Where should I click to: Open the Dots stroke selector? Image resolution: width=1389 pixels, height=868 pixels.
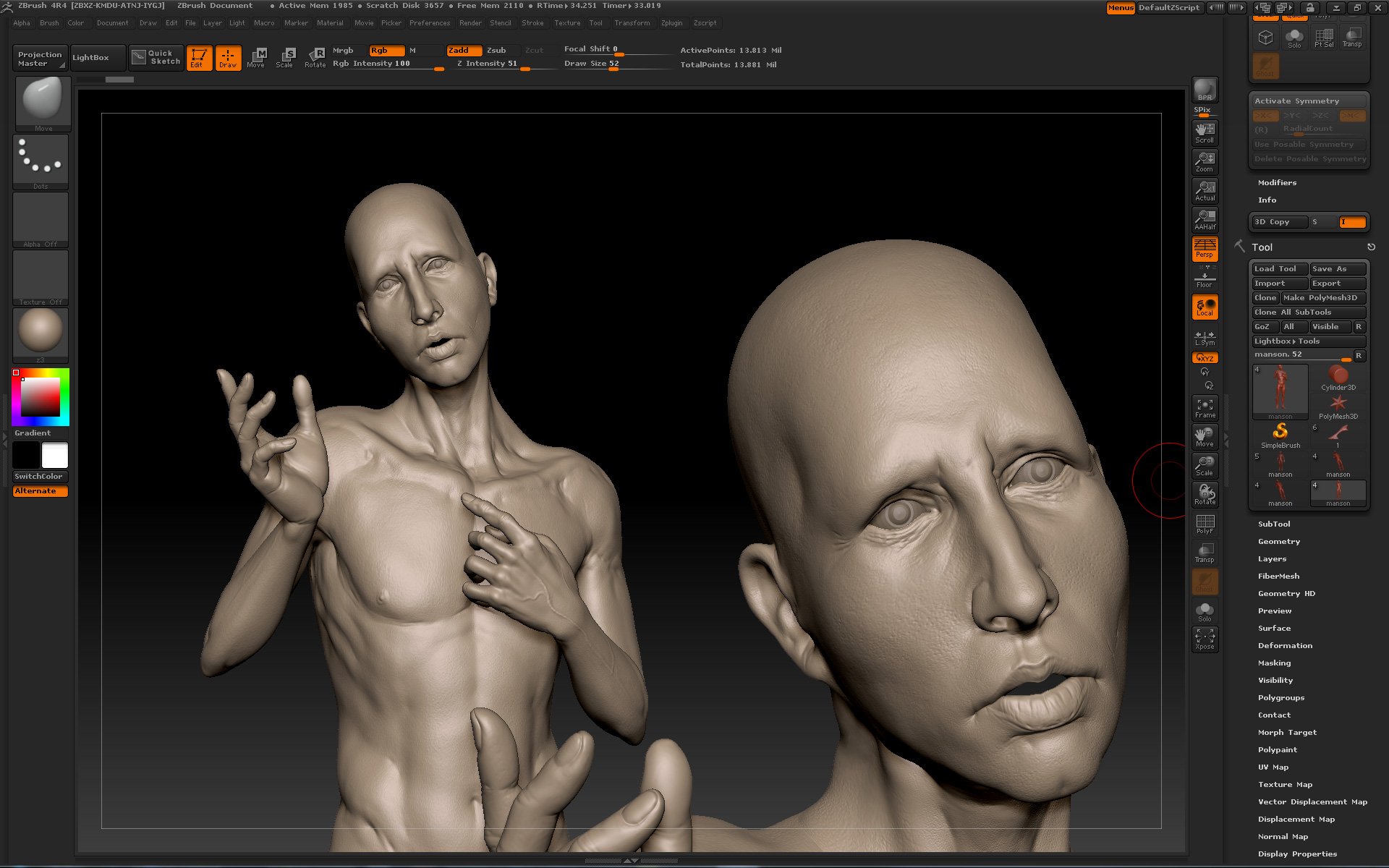(41, 162)
